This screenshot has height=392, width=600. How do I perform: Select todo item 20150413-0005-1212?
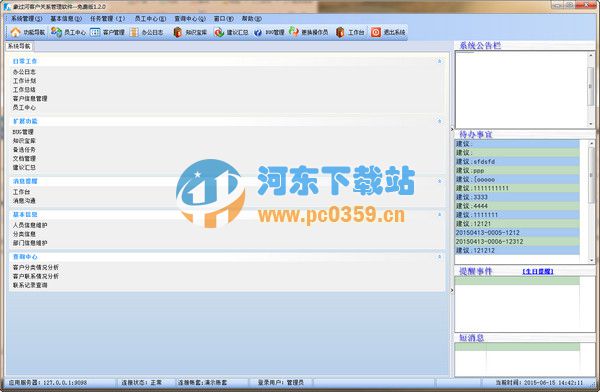tap(517, 233)
